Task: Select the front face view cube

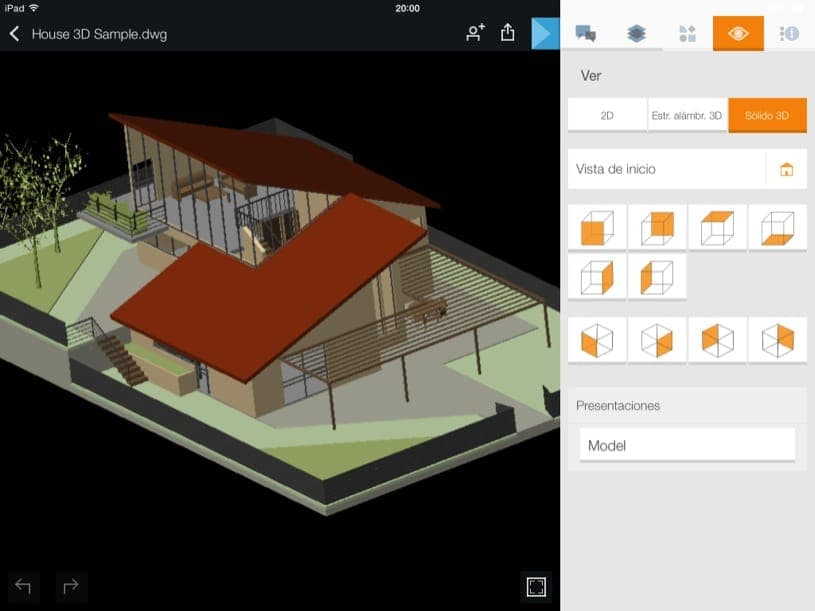Action: [597, 228]
